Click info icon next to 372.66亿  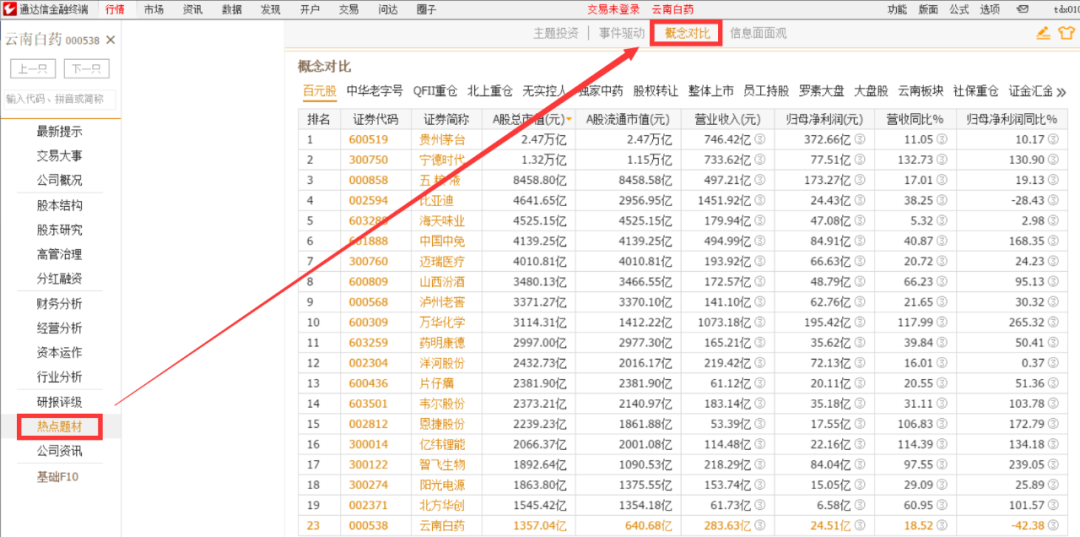click(860, 140)
